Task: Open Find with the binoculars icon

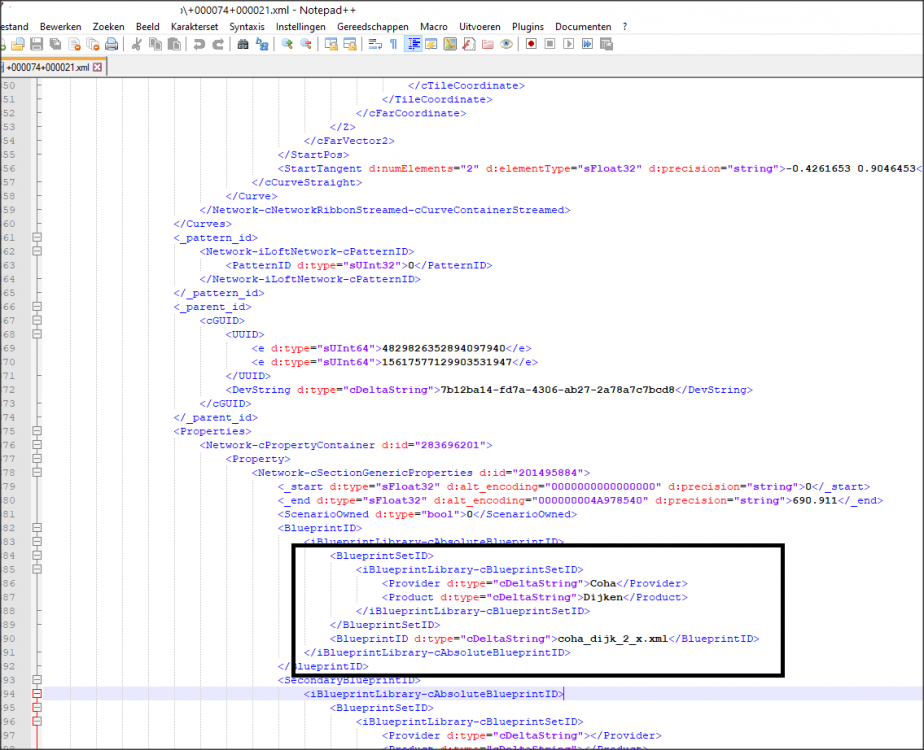Action: tap(243, 44)
